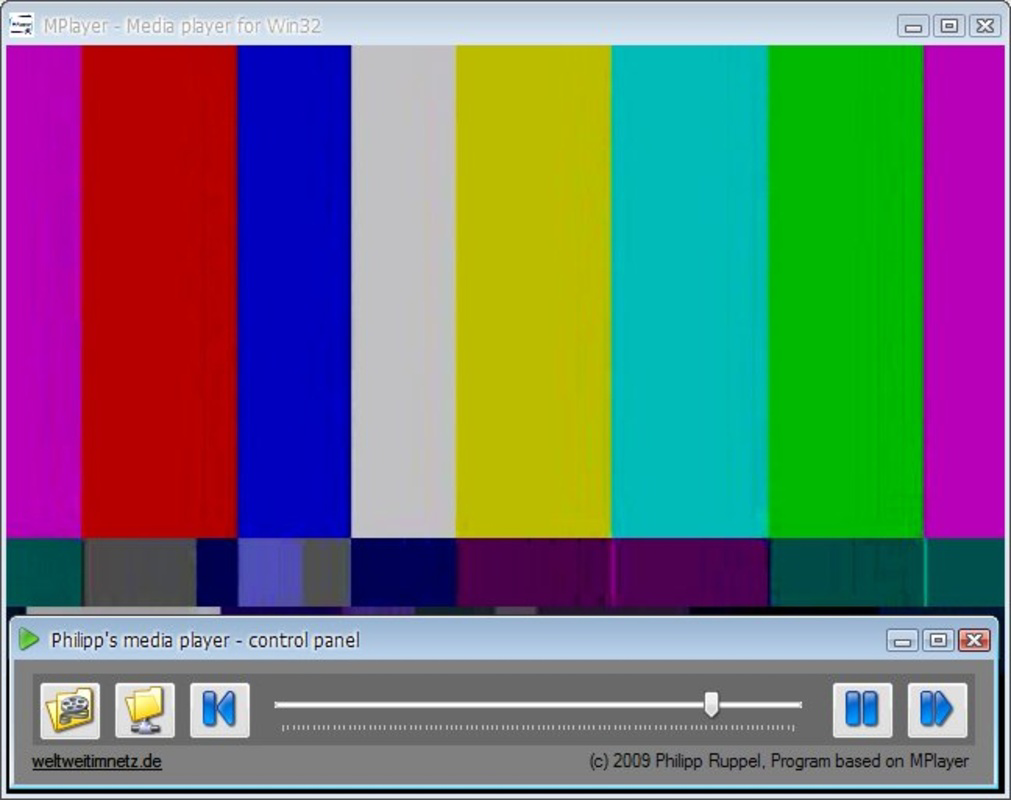Screen dimensions: 1011x800
Task: Minimize the MPlayer video window
Action: click(x=913, y=26)
